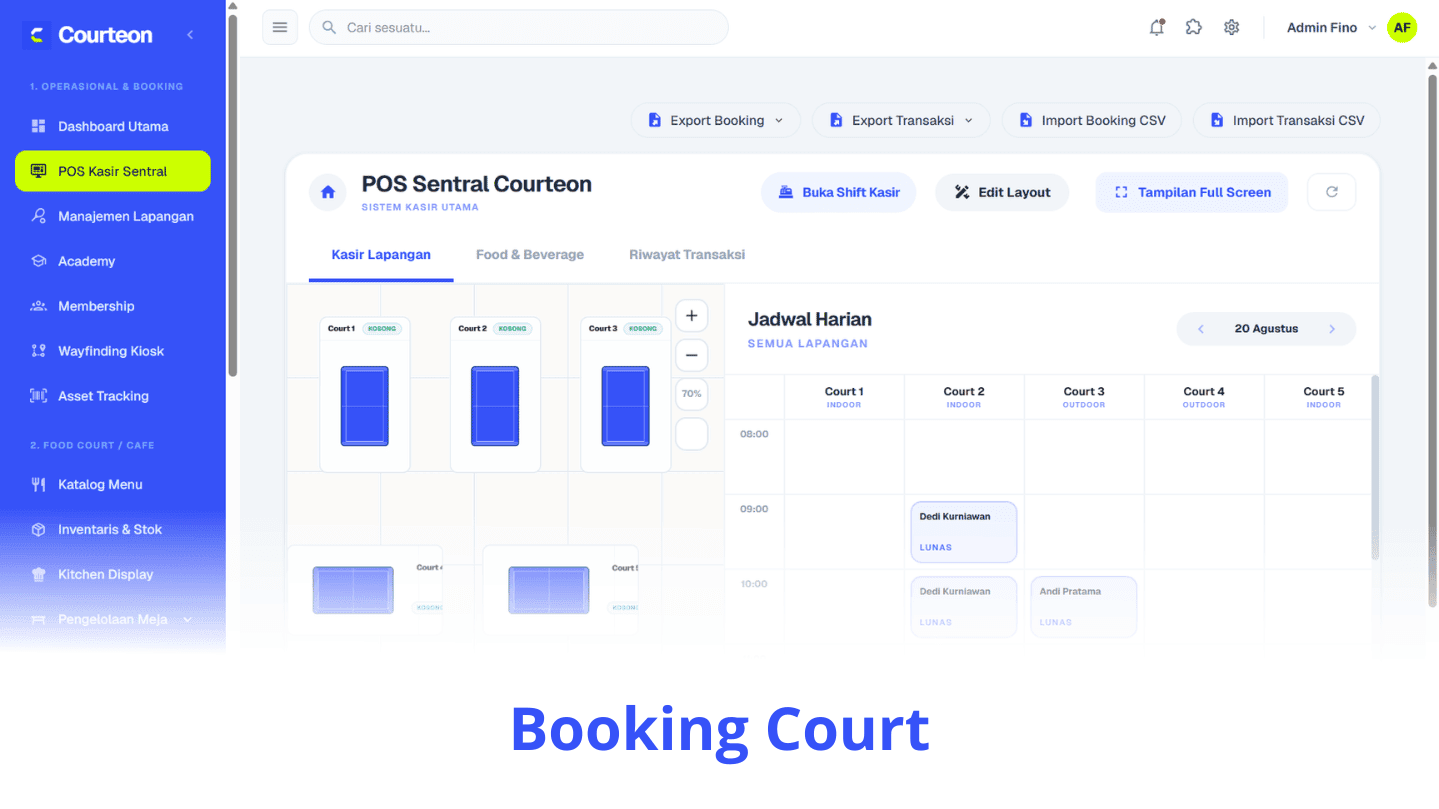Open Admin Fino account dropdown
1439x809 pixels.
click(x=1331, y=28)
